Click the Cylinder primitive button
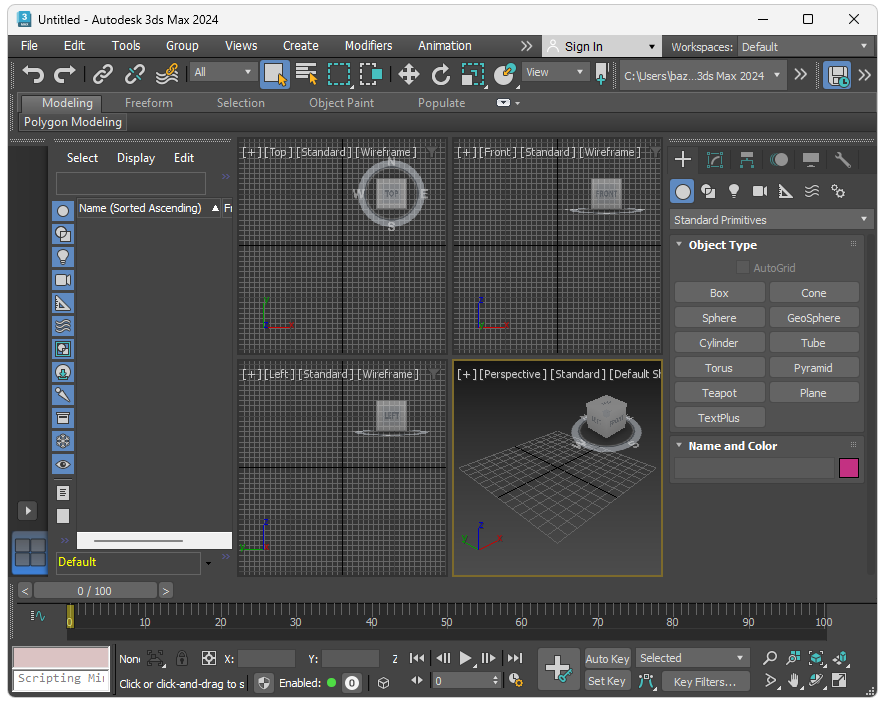This screenshot has height=703, width=882. click(x=719, y=343)
